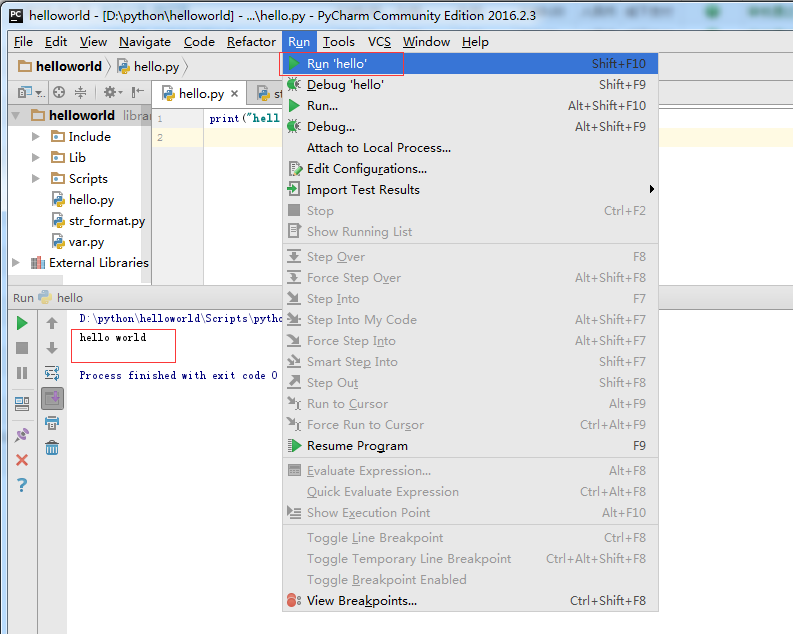
Task: Close the hello.py editor tab
Action: [x=234, y=94]
